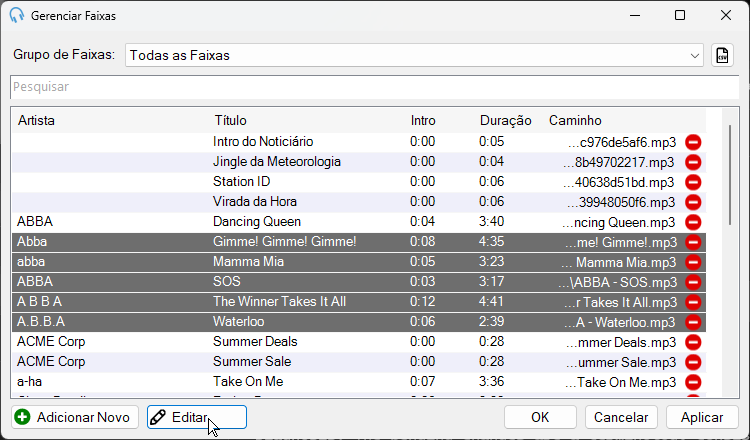The height and width of the screenshot is (440, 750).
Task: Click the CSV export icon
Action: (722, 55)
